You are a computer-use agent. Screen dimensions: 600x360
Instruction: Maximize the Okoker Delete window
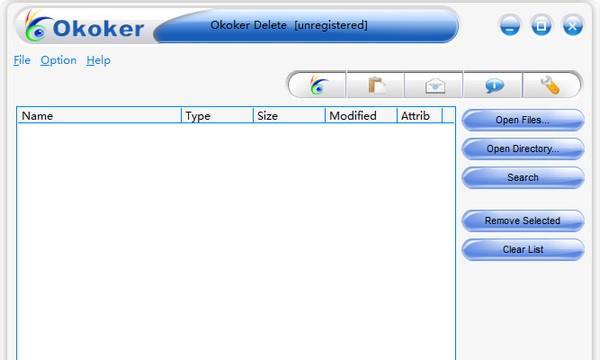541,26
